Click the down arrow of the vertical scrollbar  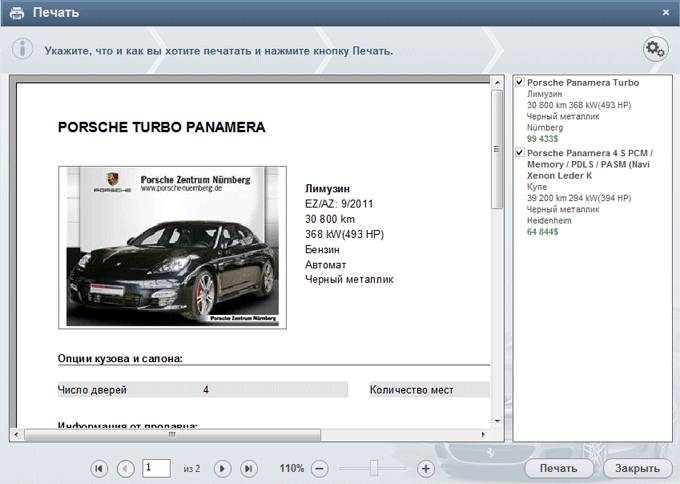[497, 421]
